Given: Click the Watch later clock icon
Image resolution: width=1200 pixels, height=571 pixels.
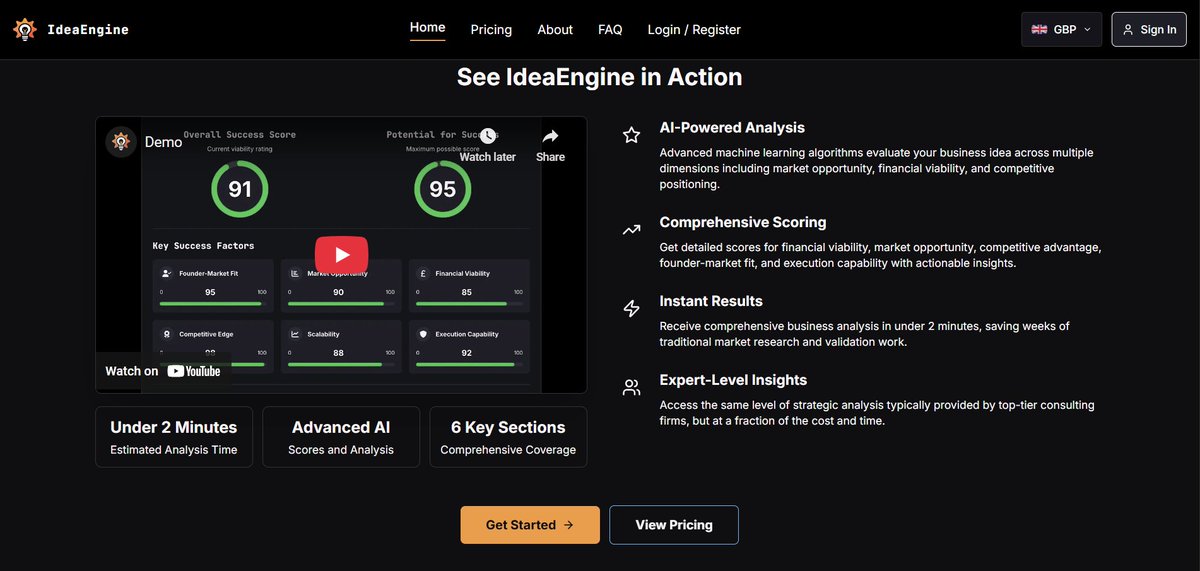Looking at the screenshot, I should (487, 136).
